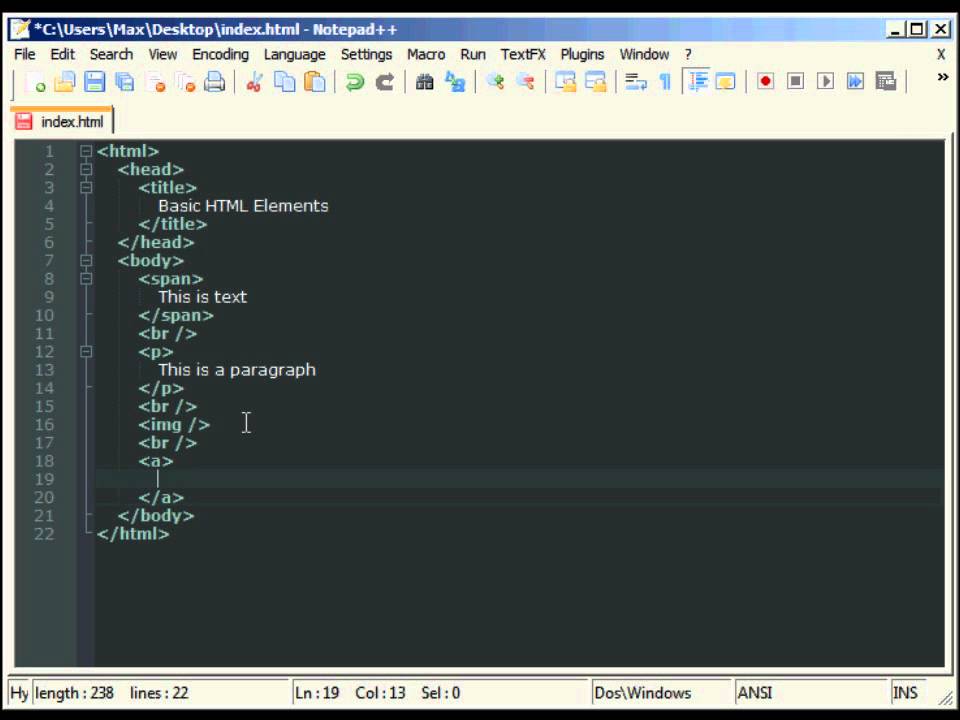960x720 pixels.
Task: Print the document with the printer icon
Action: point(214,82)
